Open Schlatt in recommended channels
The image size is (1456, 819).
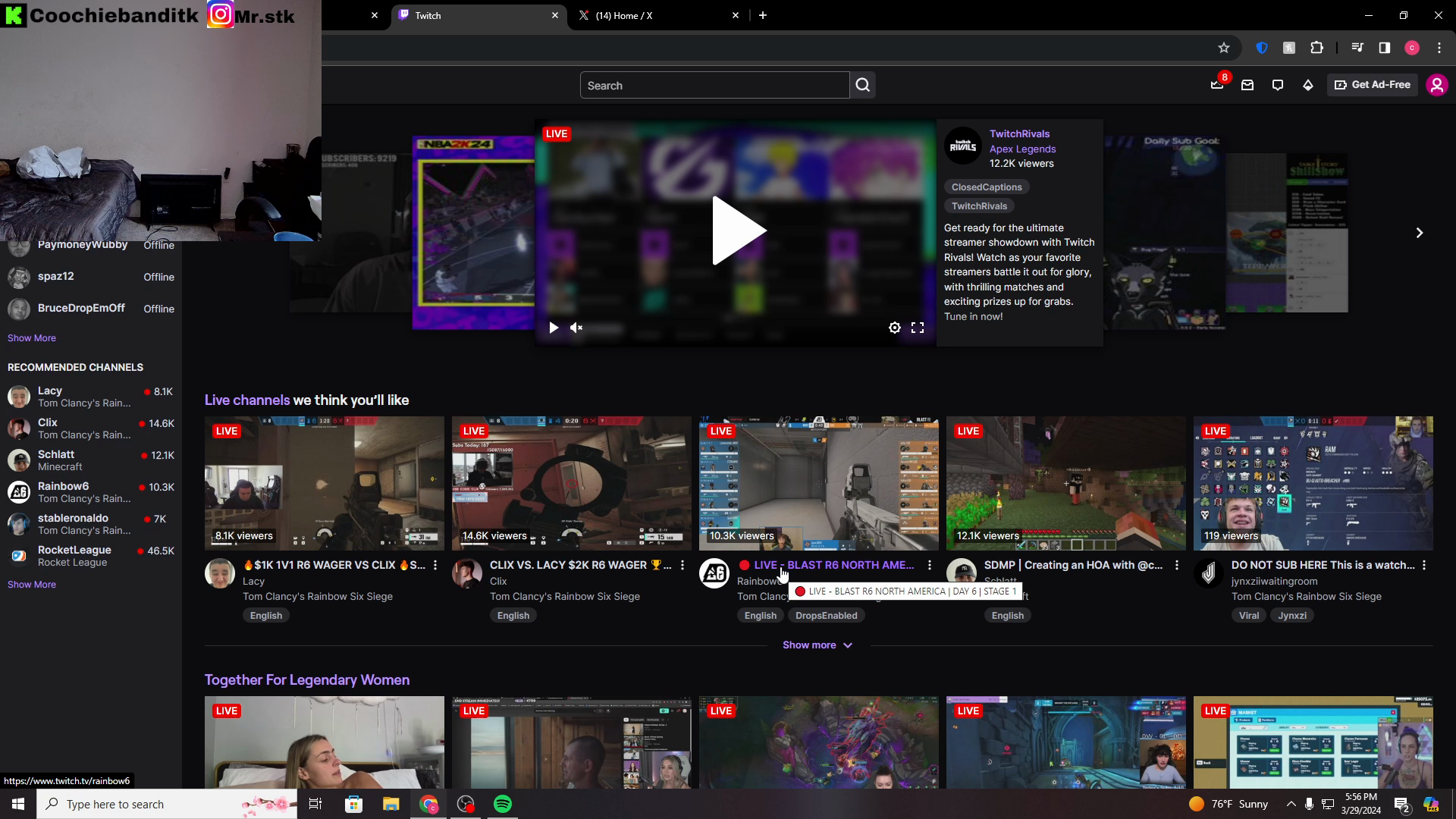(91, 460)
